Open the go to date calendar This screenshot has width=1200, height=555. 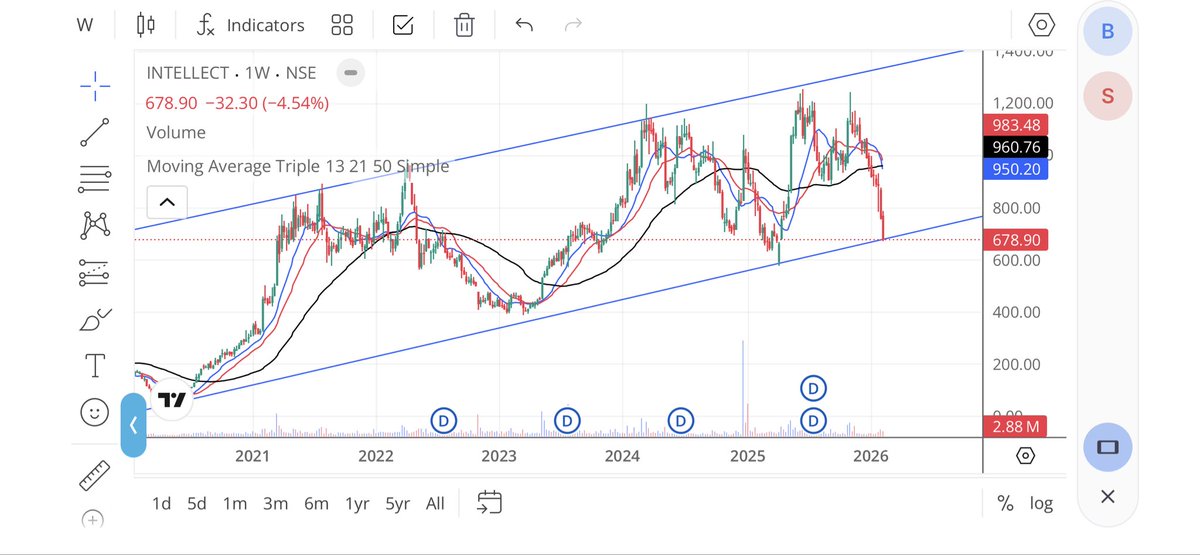click(x=489, y=502)
